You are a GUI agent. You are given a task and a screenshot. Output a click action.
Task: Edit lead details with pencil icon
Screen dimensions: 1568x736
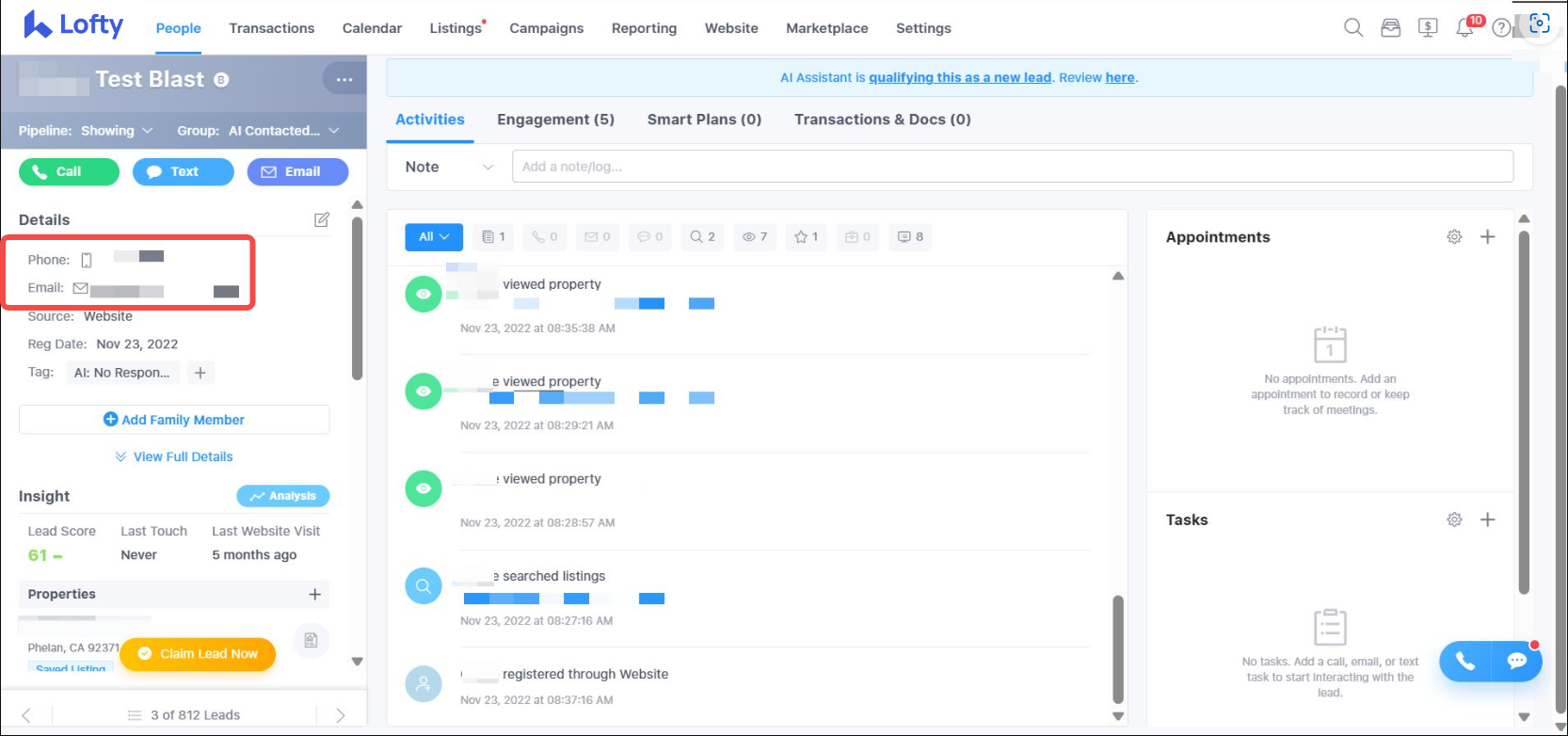coord(322,219)
